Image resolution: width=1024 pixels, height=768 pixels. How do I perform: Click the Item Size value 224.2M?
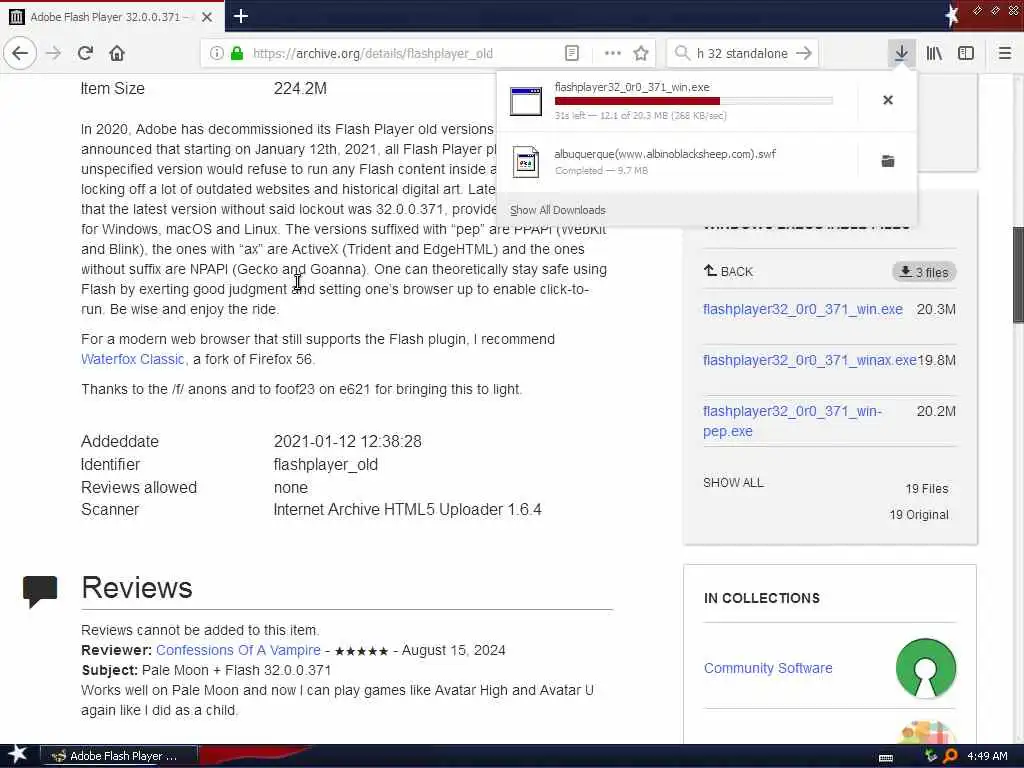click(300, 88)
